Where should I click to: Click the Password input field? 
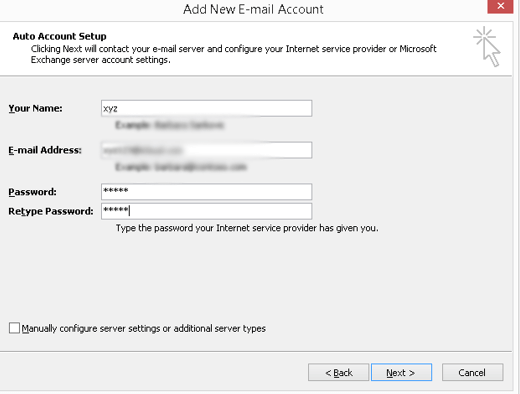coord(206,192)
